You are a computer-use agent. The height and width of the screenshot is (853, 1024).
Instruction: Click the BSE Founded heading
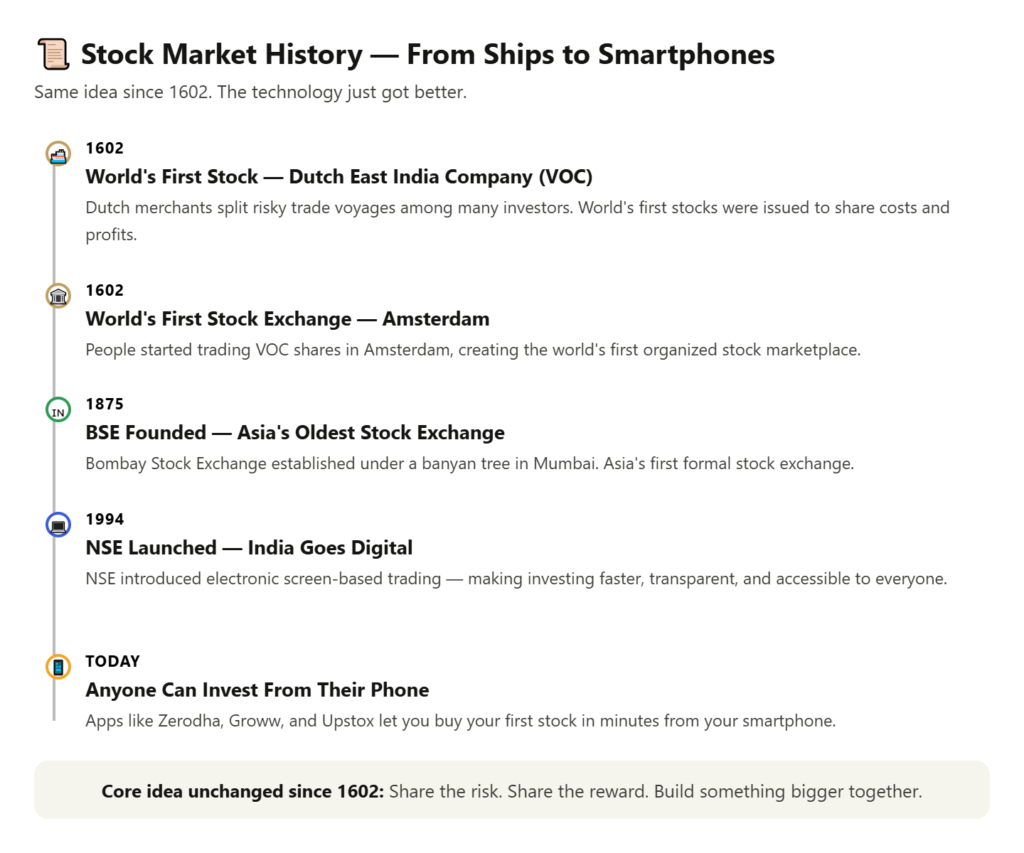click(x=294, y=433)
